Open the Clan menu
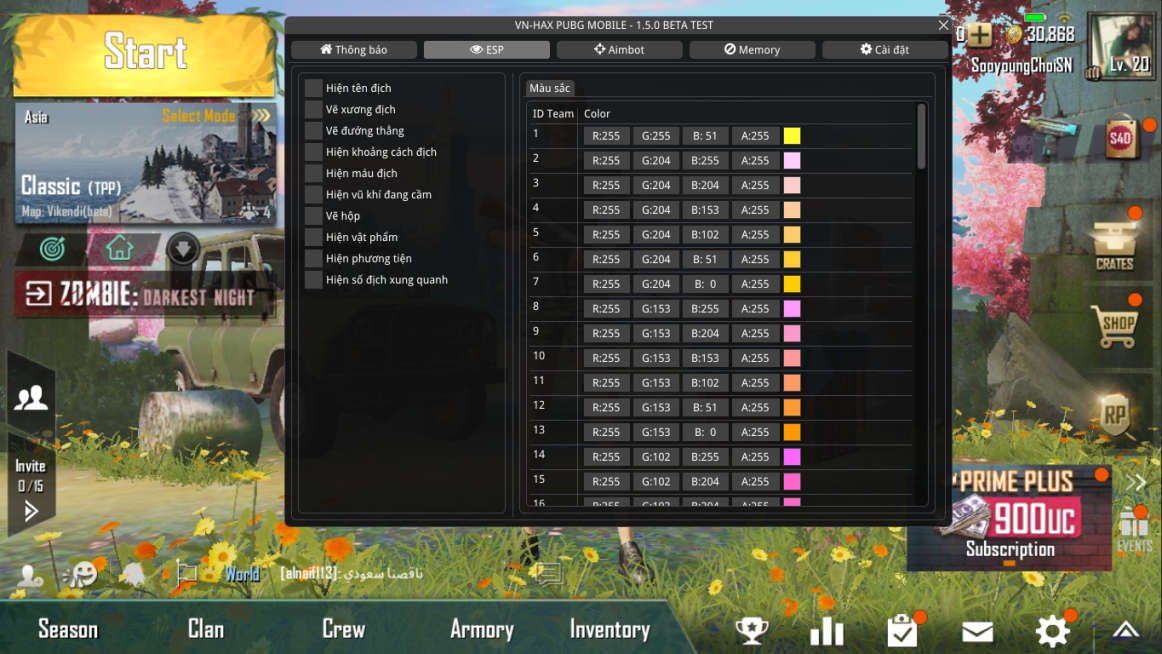The width and height of the screenshot is (1162, 654). [x=205, y=630]
